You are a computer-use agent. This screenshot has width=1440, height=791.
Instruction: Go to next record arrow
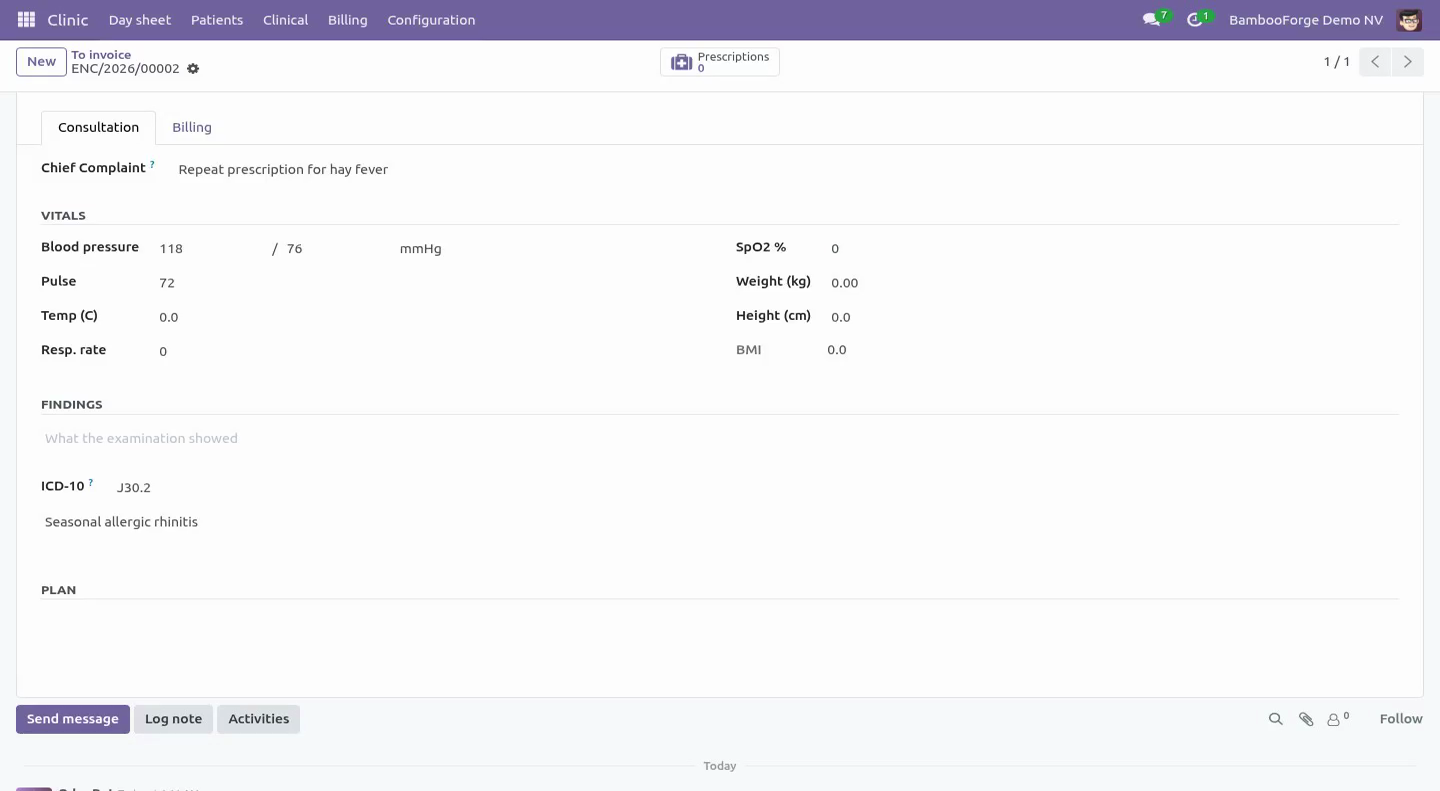tap(1407, 62)
